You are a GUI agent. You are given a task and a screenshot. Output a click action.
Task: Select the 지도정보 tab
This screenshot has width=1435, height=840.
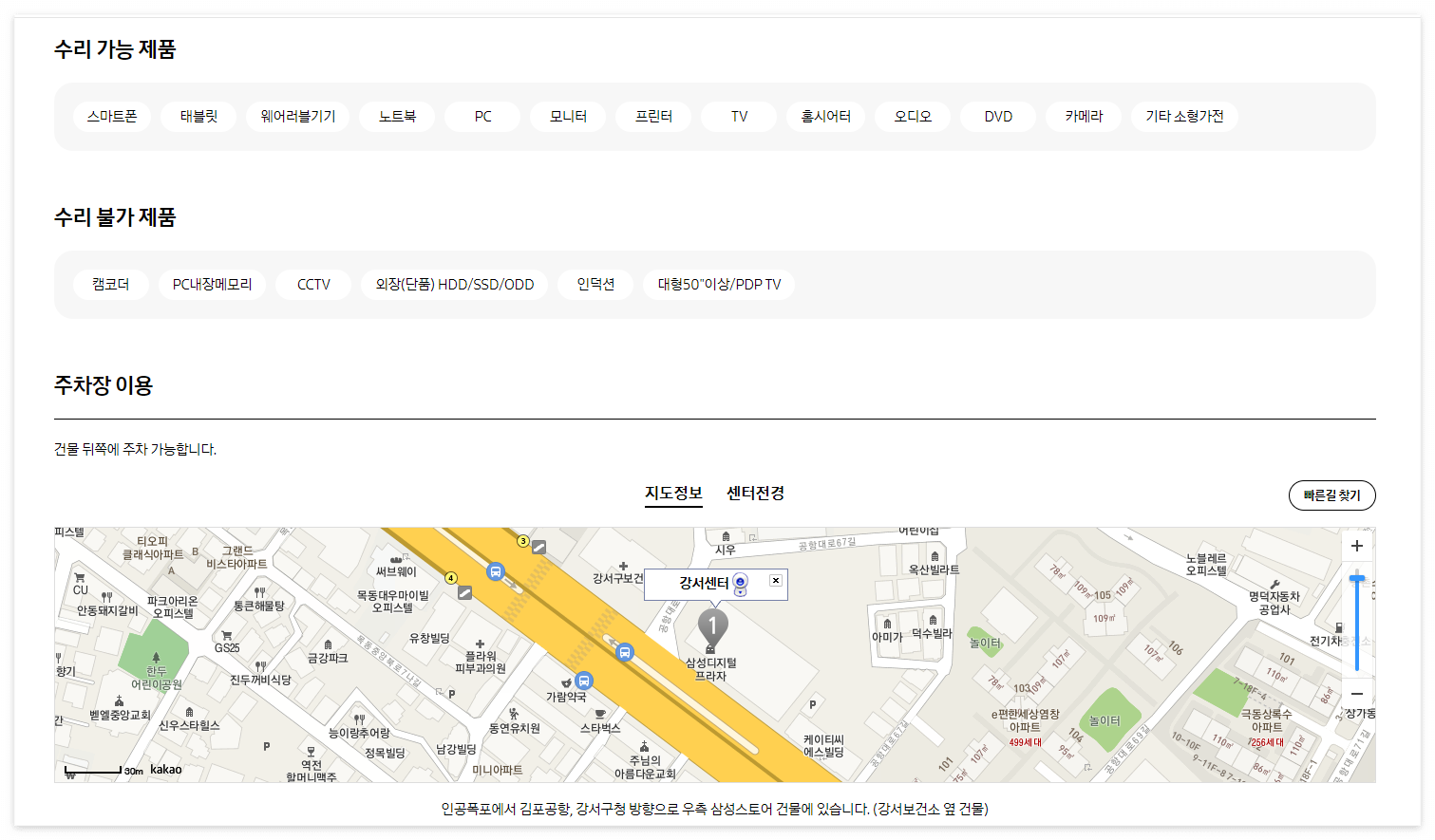(x=673, y=493)
